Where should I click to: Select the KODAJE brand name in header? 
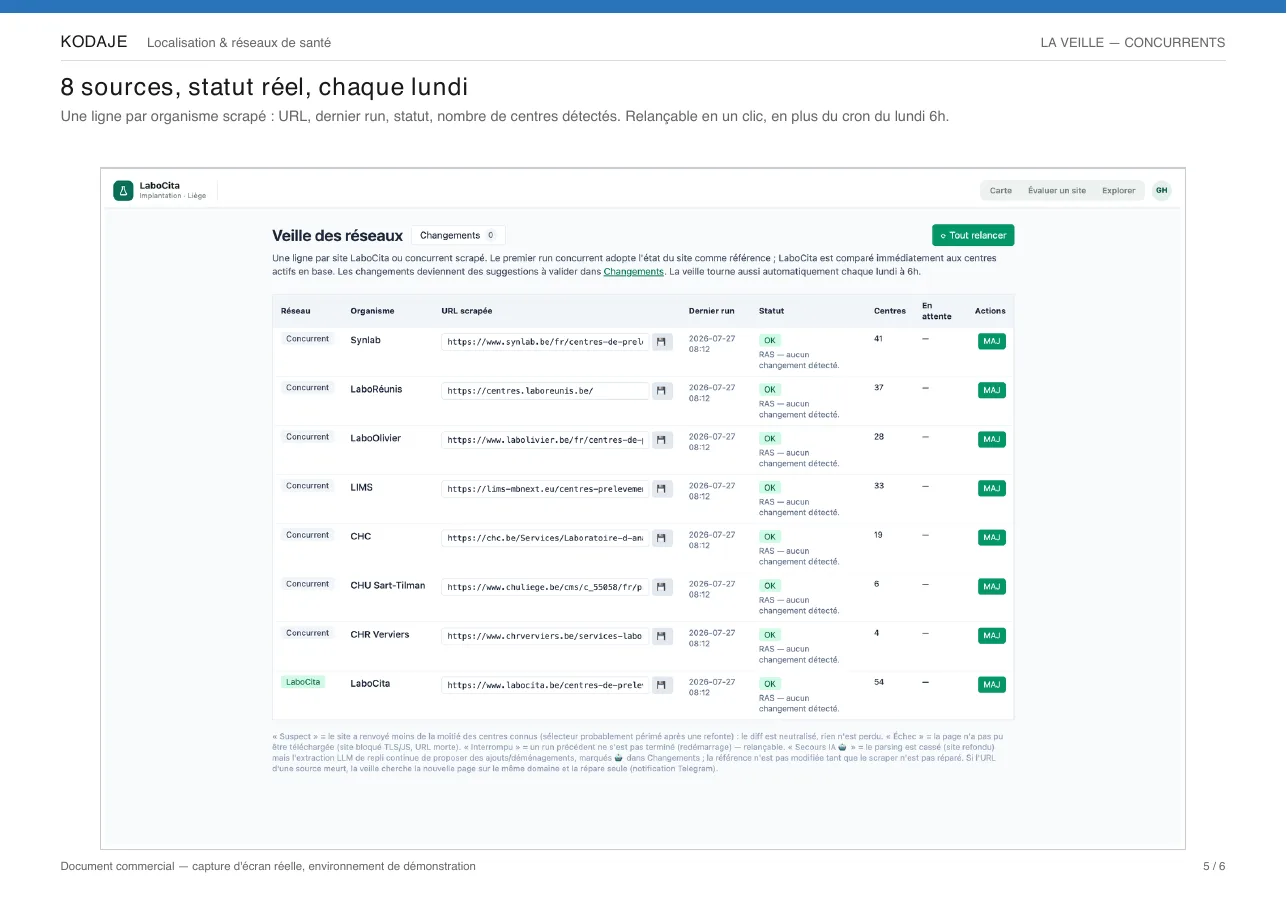click(x=94, y=42)
